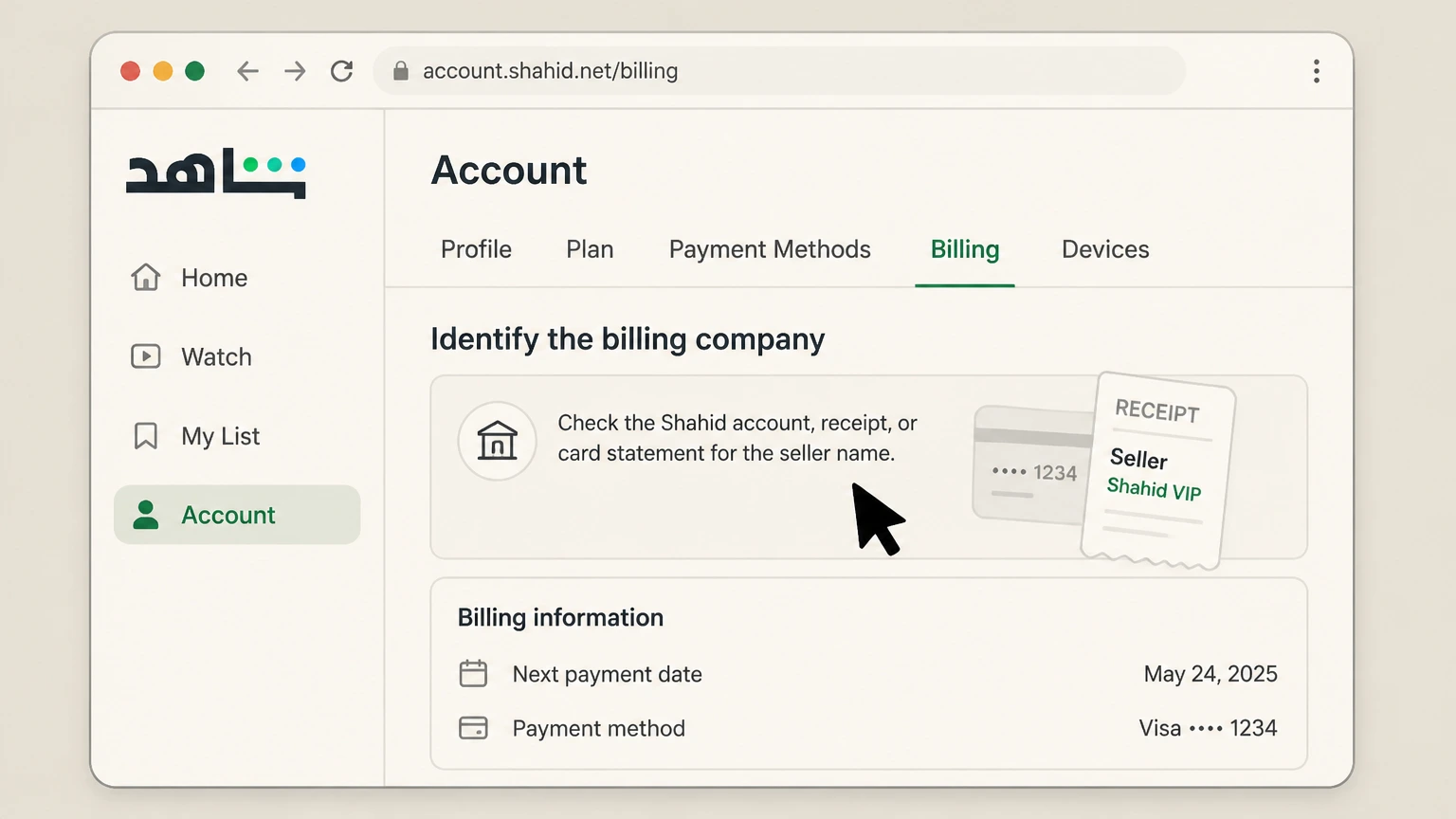Image resolution: width=1456 pixels, height=819 pixels.
Task: Click the address bar URL field
Action: tap(779, 71)
